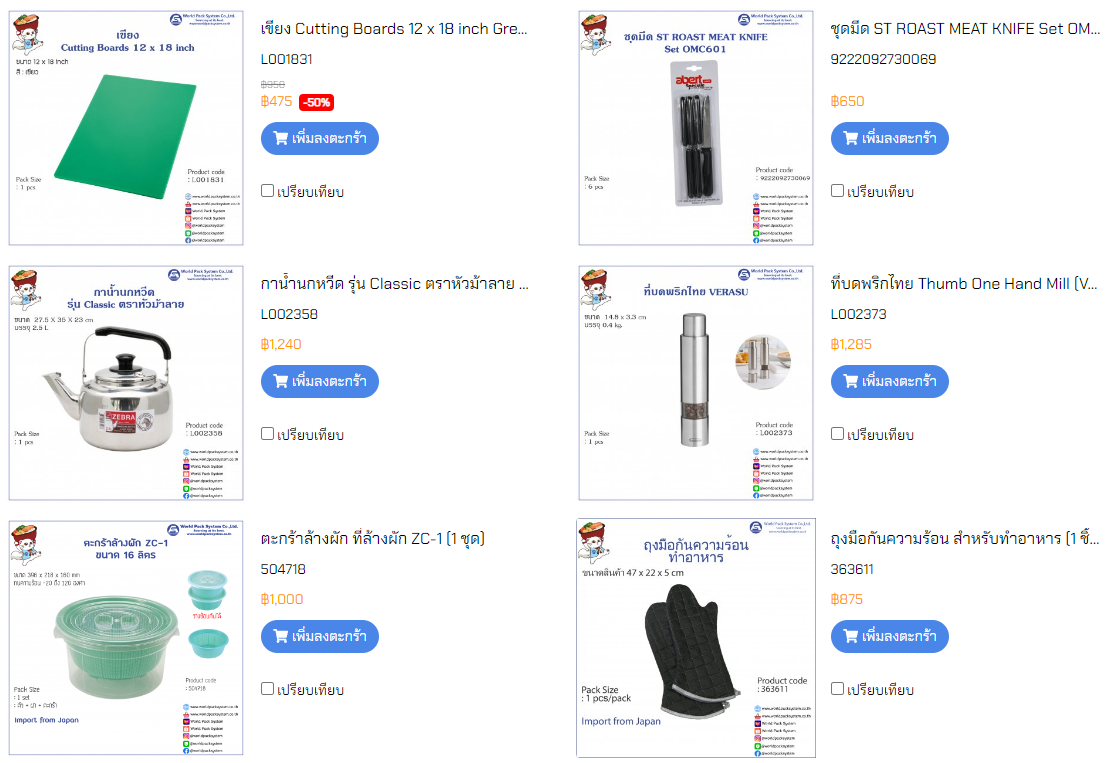View the black oven glove product image
The image size is (1107, 763).
[x=696, y=638]
